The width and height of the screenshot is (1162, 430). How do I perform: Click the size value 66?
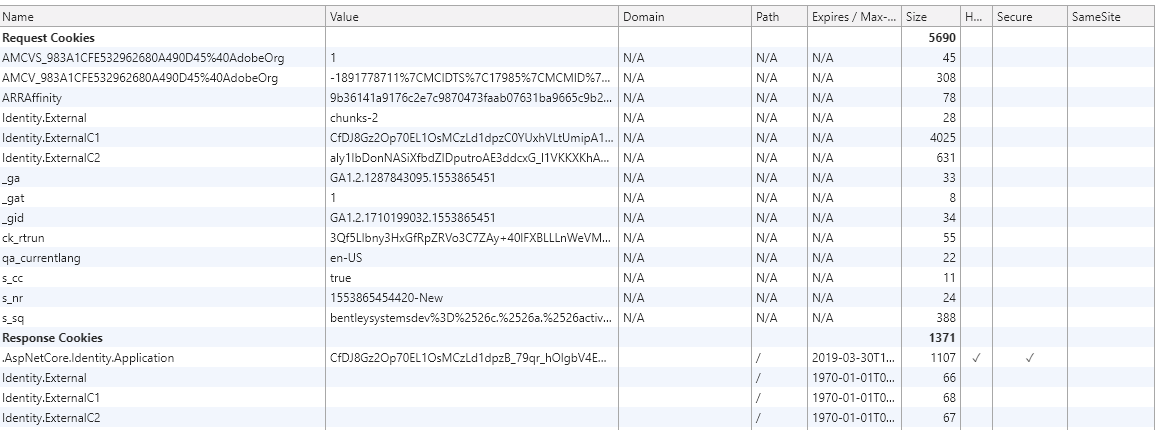(x=949, y=377)
